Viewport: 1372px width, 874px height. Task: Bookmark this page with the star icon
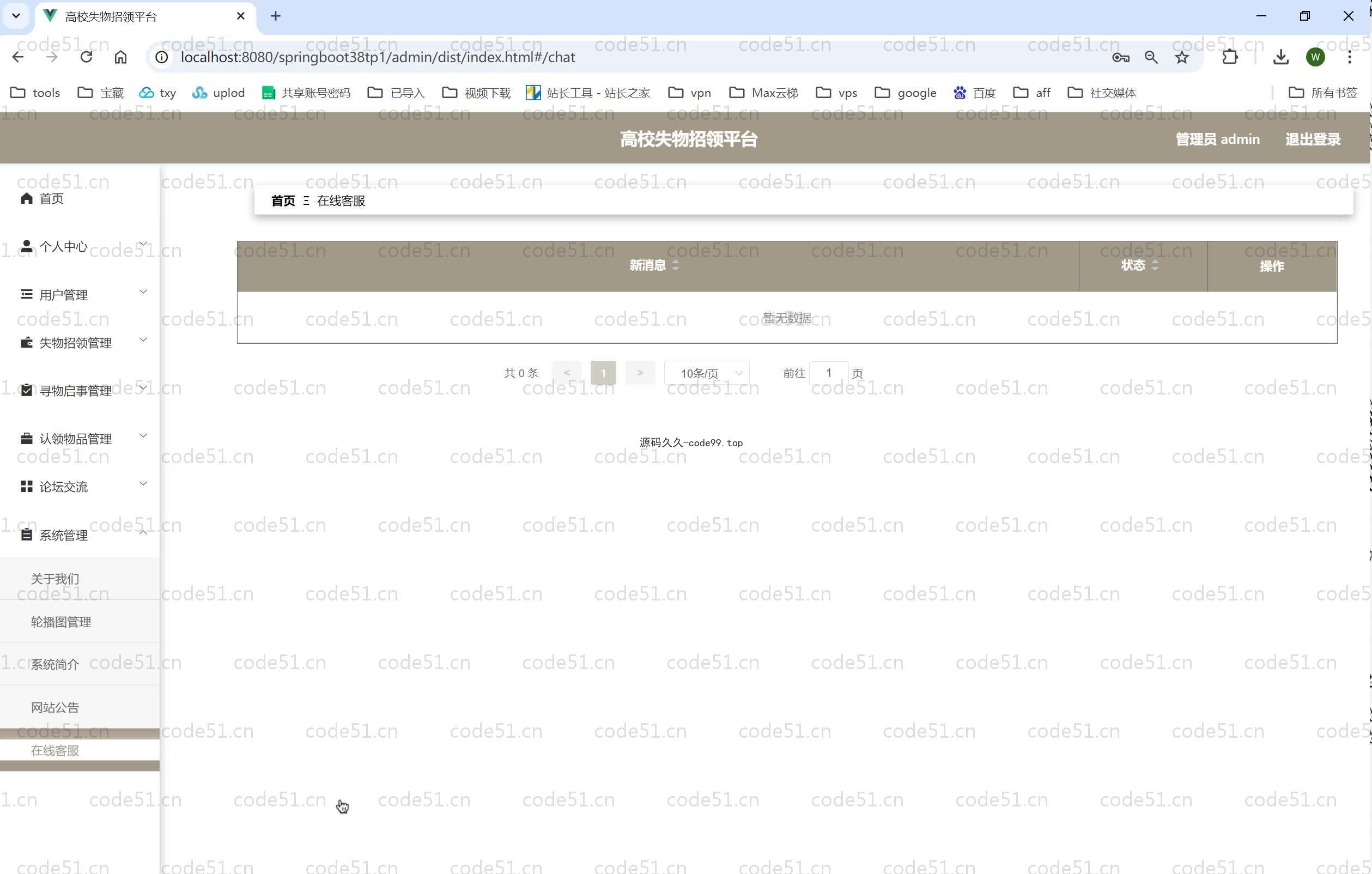click(x=1182, y=57)
